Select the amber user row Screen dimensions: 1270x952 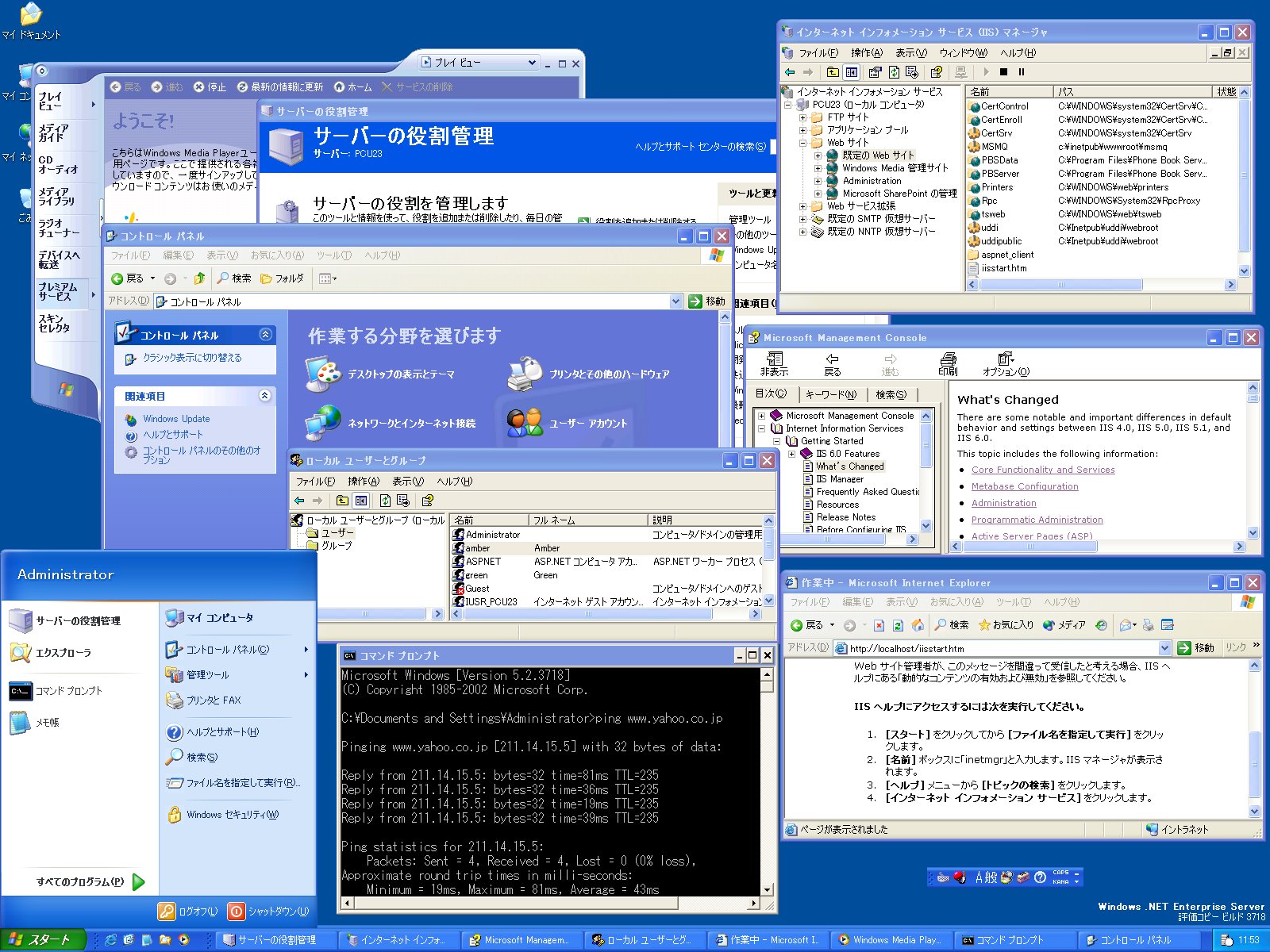point(607,548)
